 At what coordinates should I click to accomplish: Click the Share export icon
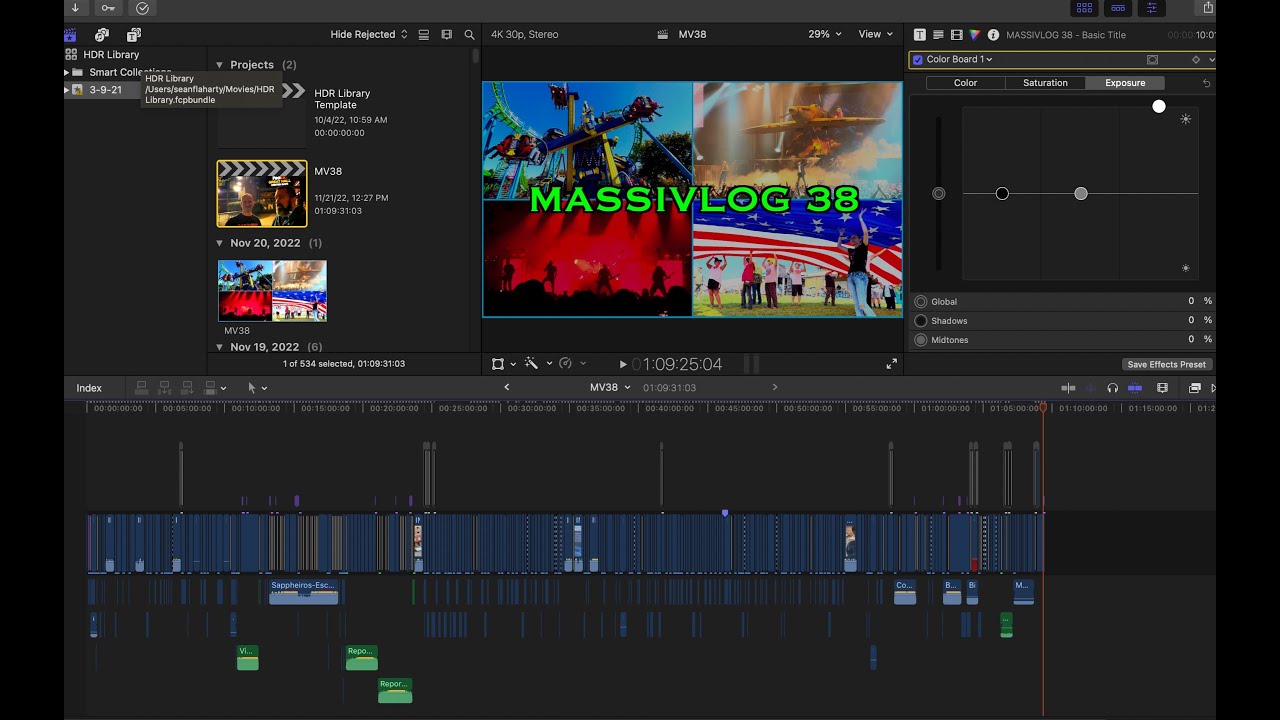1208,8
